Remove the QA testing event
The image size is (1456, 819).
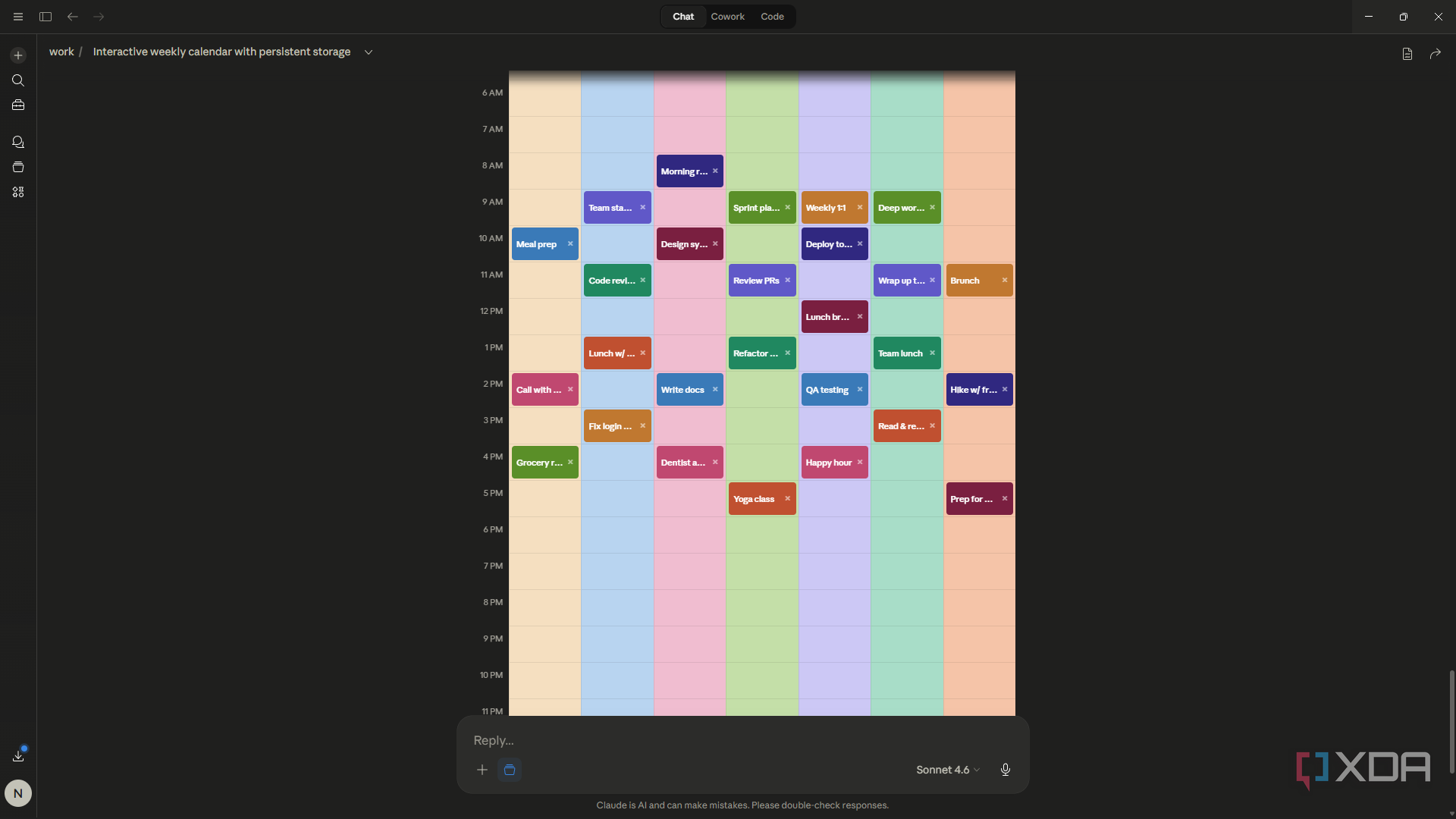tap(860, 389)
